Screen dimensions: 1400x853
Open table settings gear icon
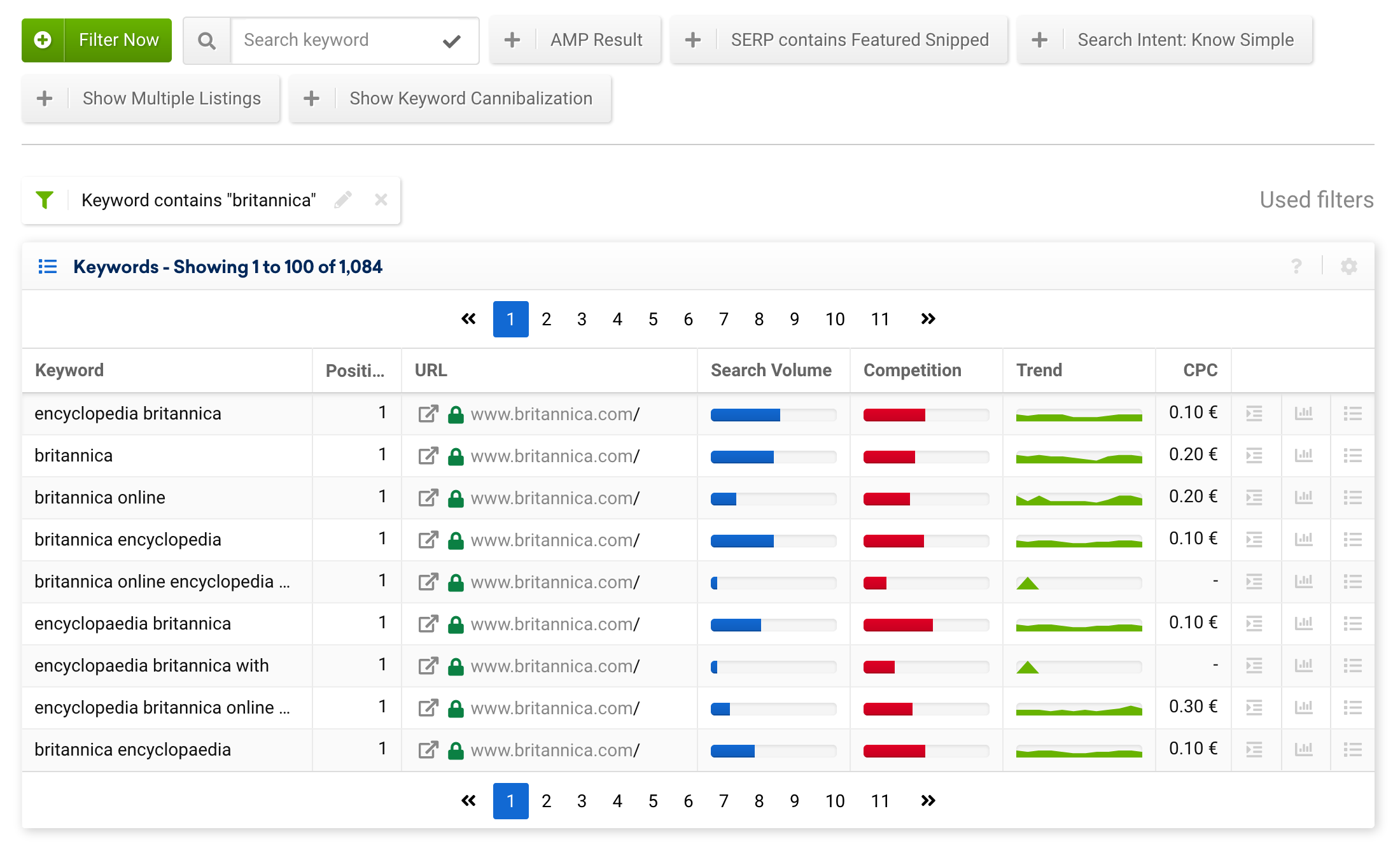tap(1349, 266)
